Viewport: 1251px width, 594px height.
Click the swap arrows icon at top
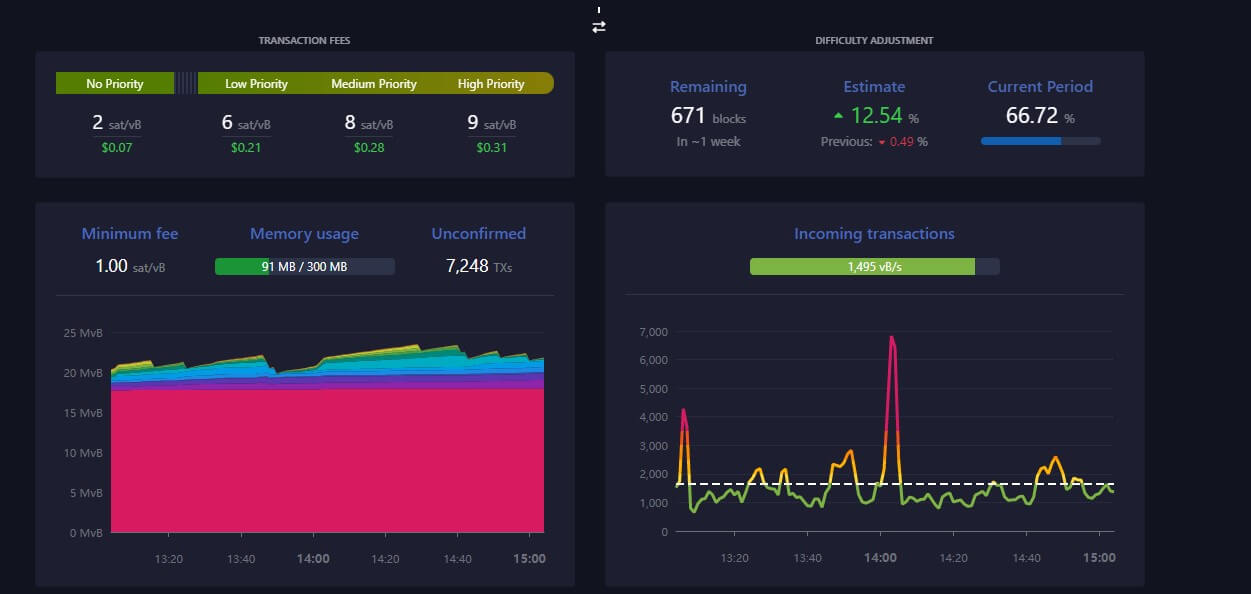coord(598,27)
